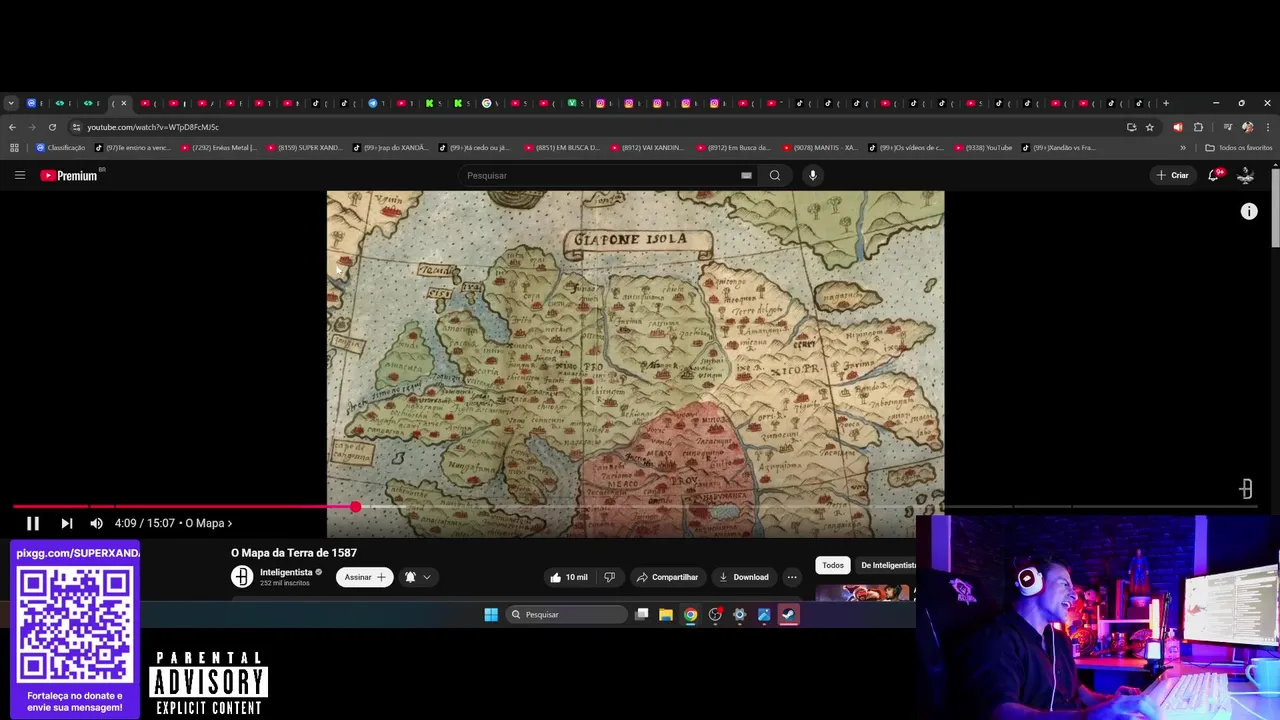The image size is (1280, 720).
Task: Open the 'O Mapa' chapter list
Action: coord(208,523)
